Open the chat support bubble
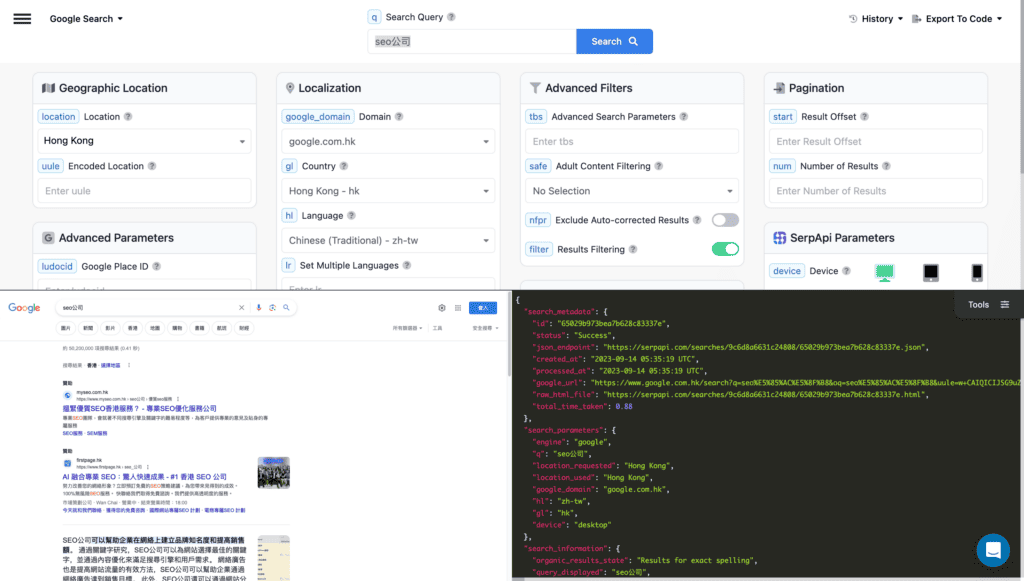The width and height of the screenshot is (1024, 581). tap(993, 550)
